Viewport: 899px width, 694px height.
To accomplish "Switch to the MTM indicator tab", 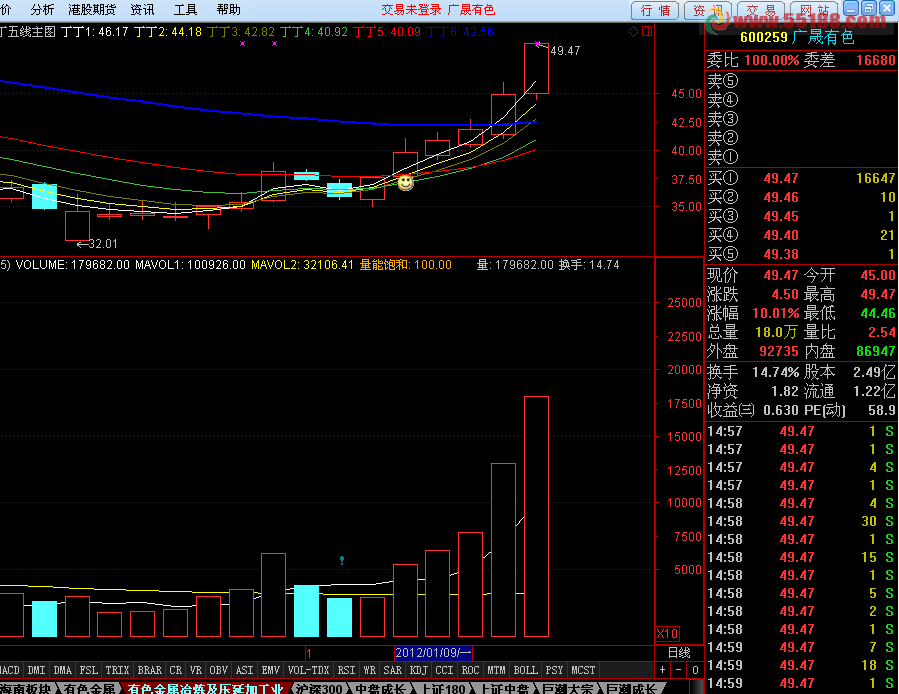I will point(497,670).
